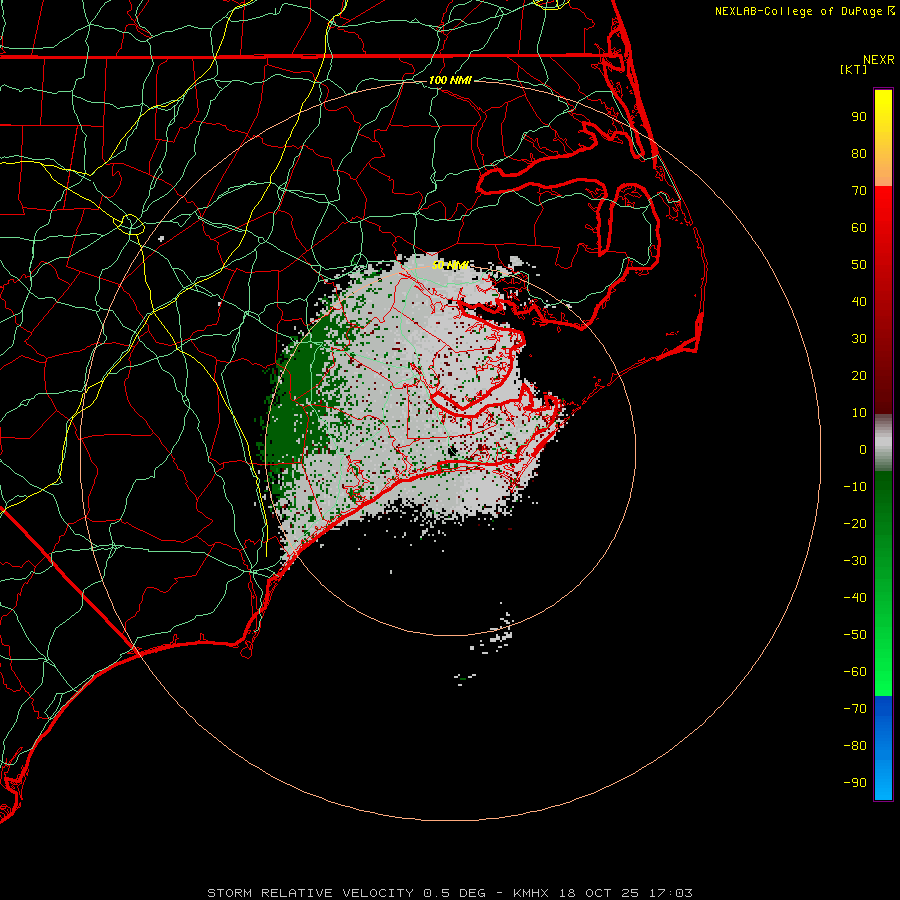Click the 90 value on the velocity scale
Image resolution: width=900 pixels, height=900 pixels.
[x=859, y=117]
